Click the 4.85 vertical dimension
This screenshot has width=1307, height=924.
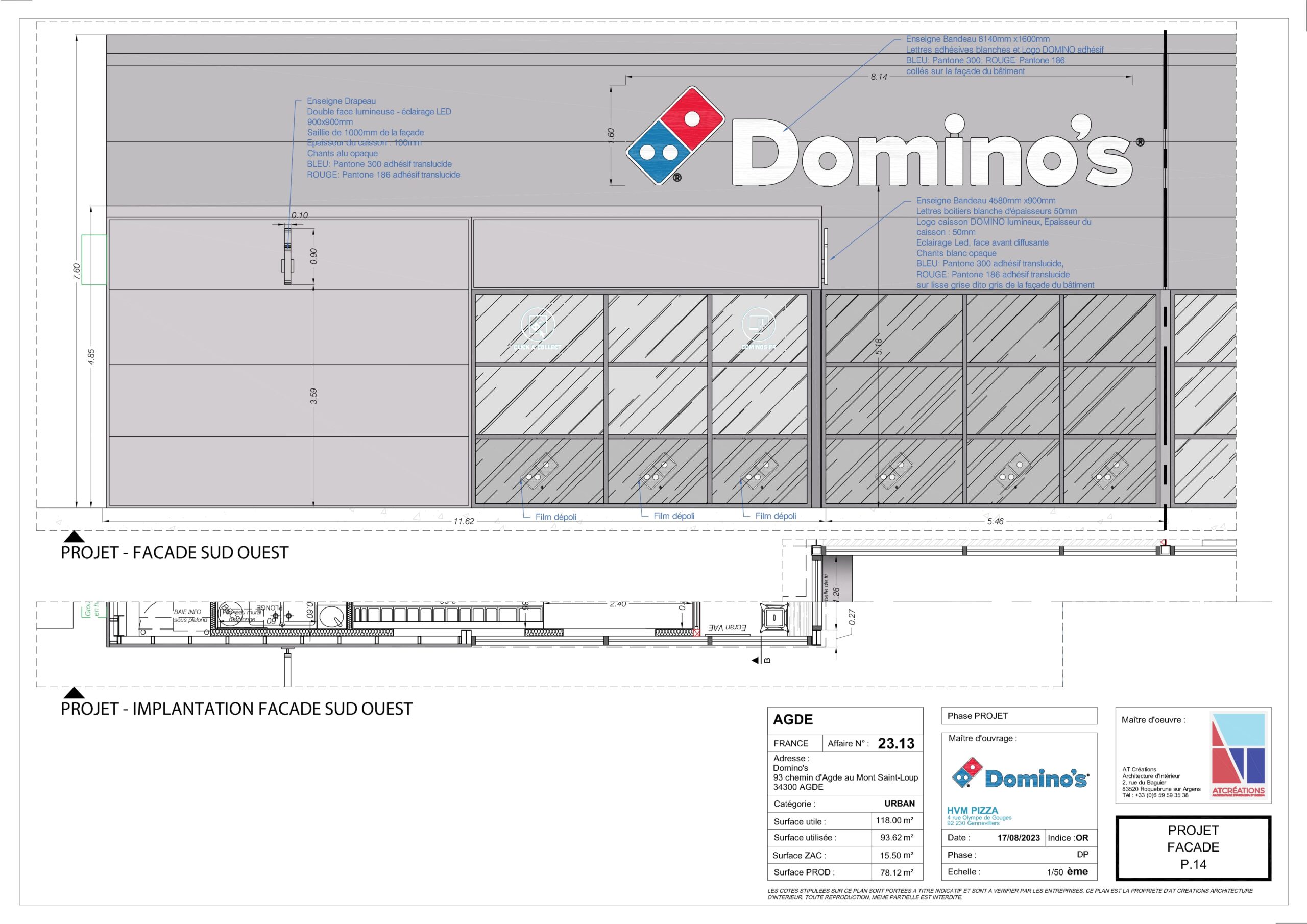click(x=91, y=357)
